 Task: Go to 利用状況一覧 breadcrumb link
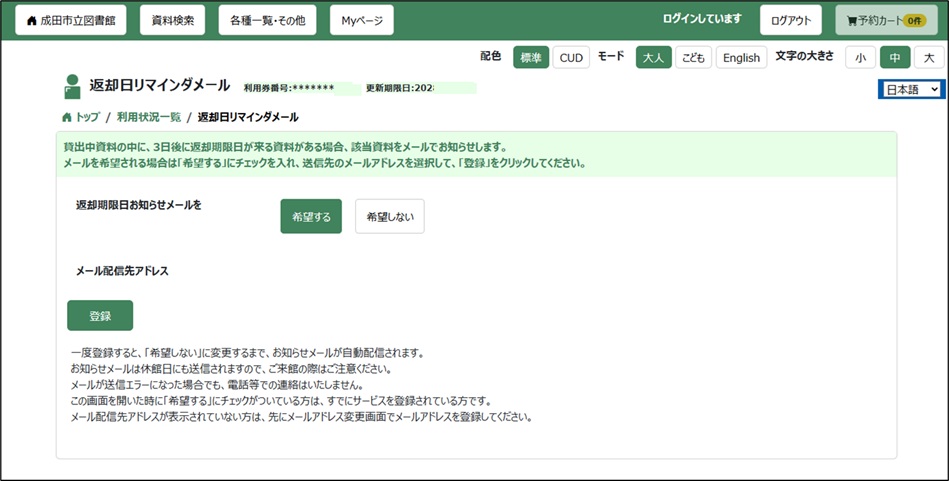149,118
